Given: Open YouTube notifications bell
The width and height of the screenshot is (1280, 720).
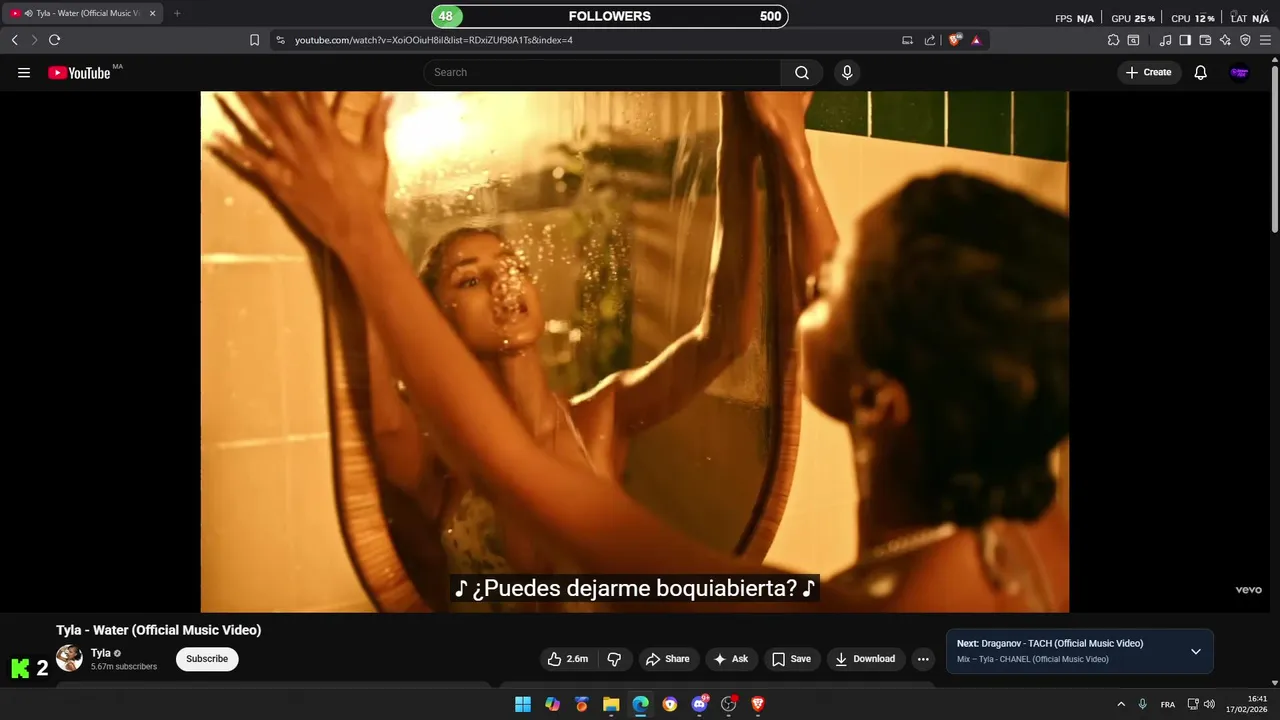Looking at the screenshot, I should tap(1201, 72).
